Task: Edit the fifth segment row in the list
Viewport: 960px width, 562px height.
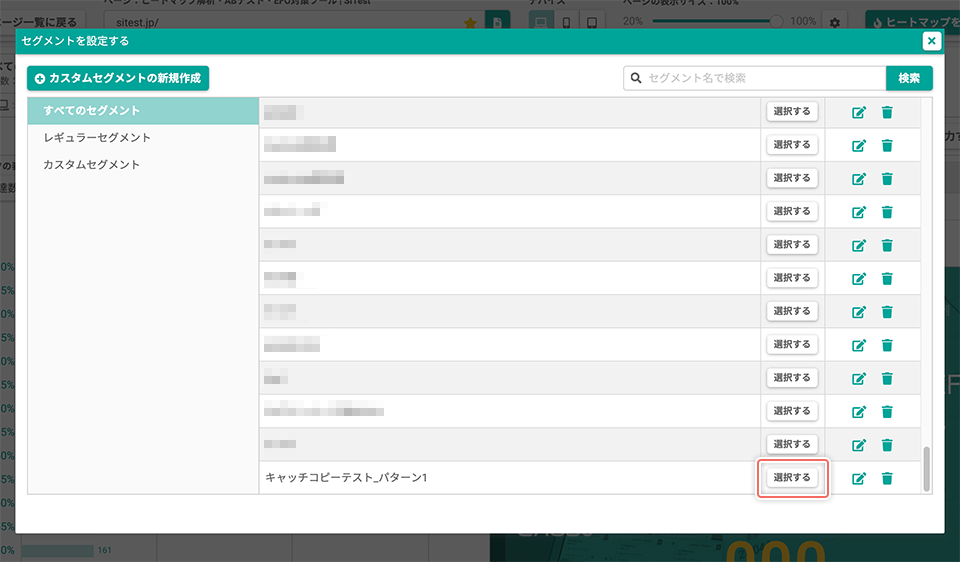Action: tap(859, 245)
